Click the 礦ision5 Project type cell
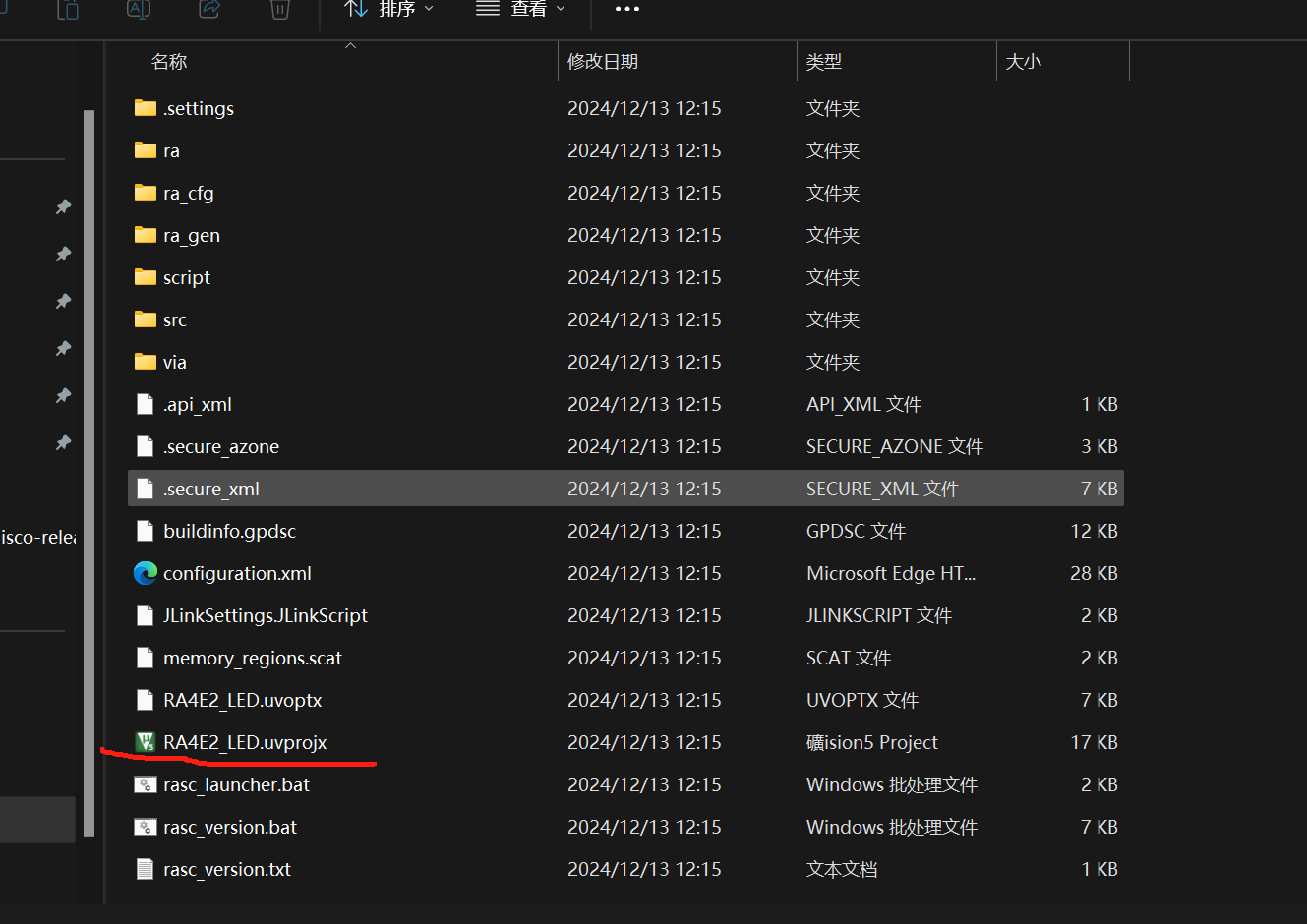 (871, 742)
